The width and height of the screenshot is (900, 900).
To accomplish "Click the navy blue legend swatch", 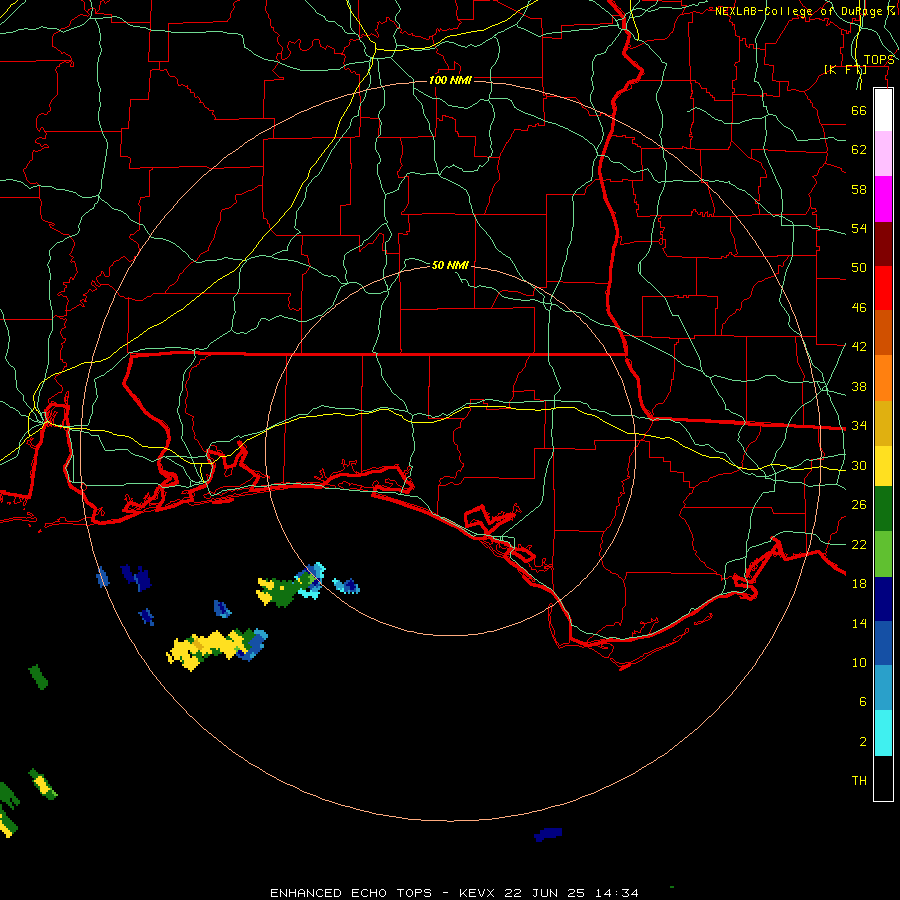I will pos(883,599).
